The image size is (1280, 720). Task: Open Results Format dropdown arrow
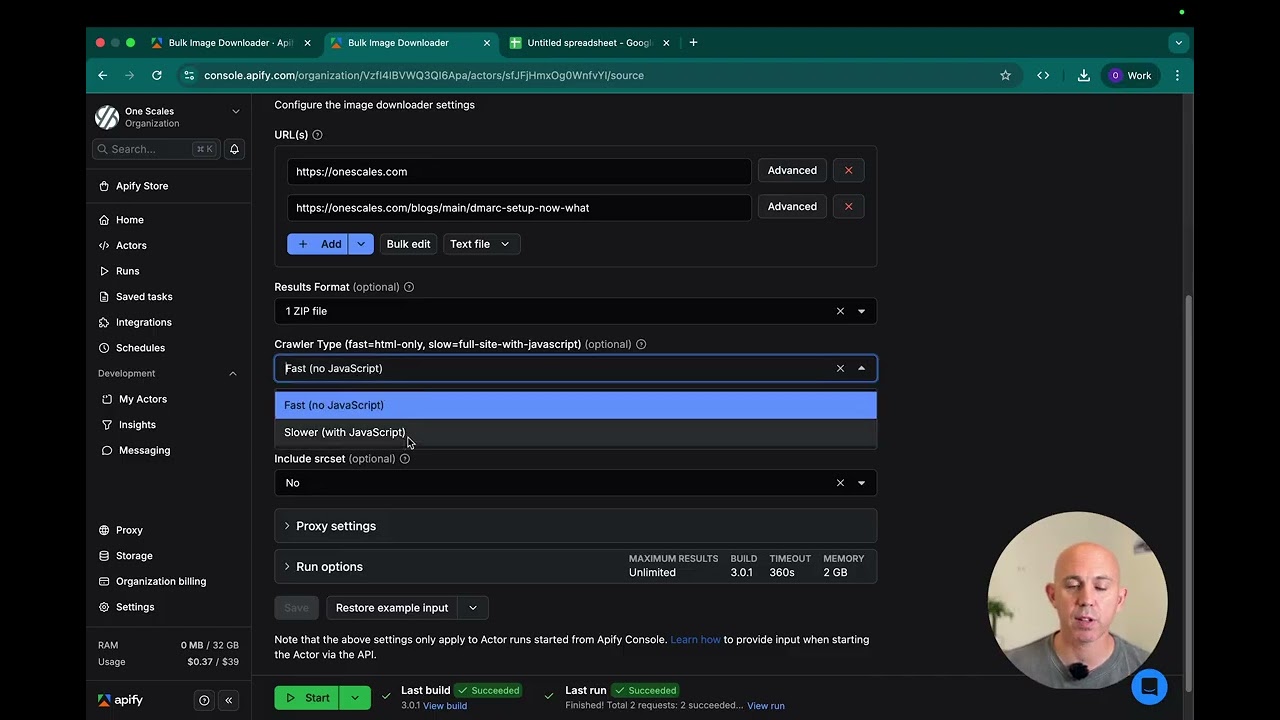click(861, 311)
